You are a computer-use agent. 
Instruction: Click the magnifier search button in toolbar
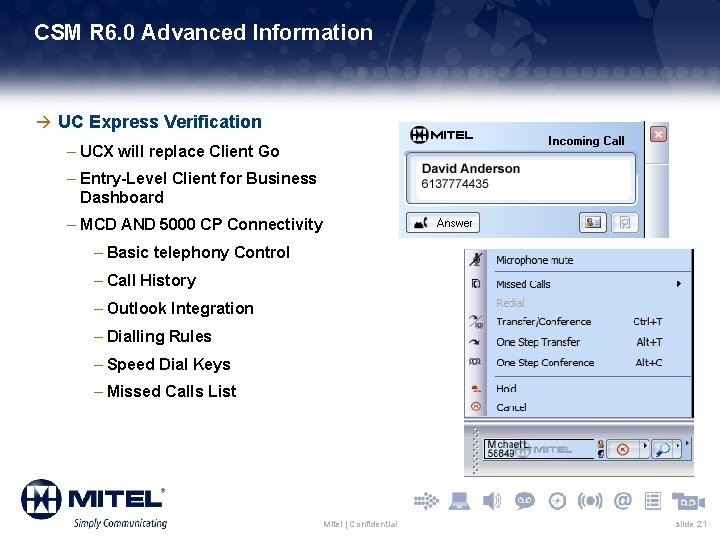click(x=663, y=450)
